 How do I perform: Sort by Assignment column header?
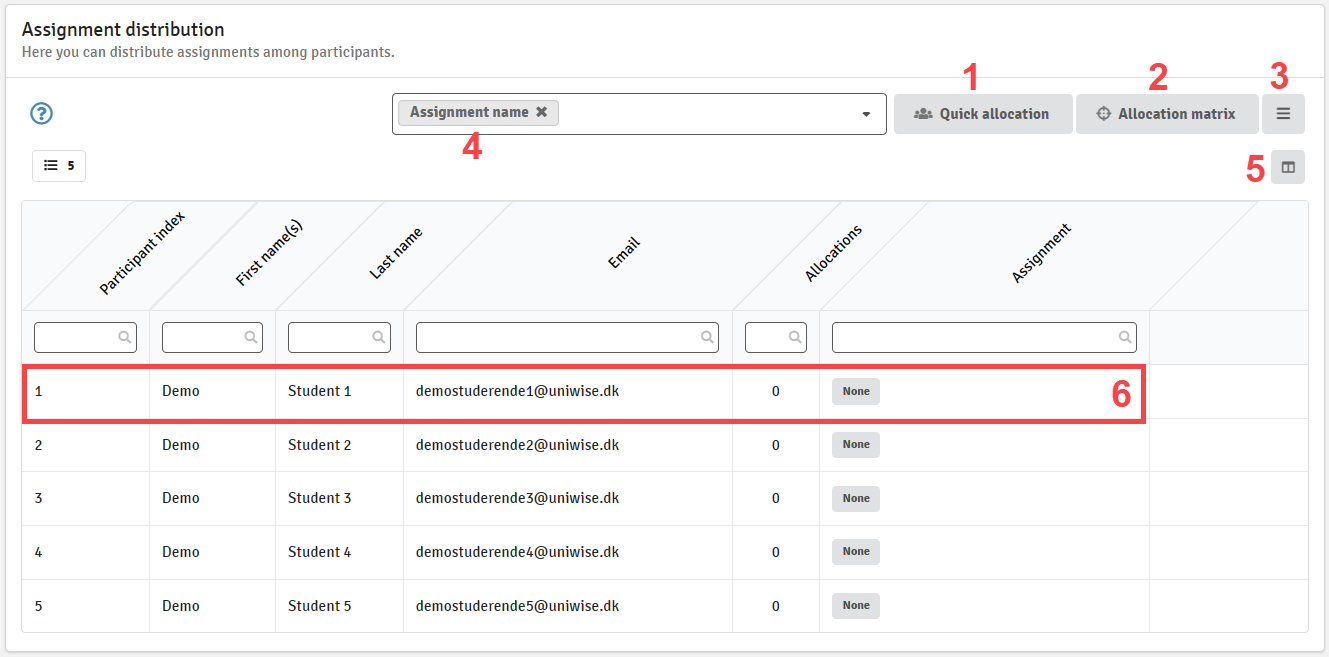click(1041, 253)
